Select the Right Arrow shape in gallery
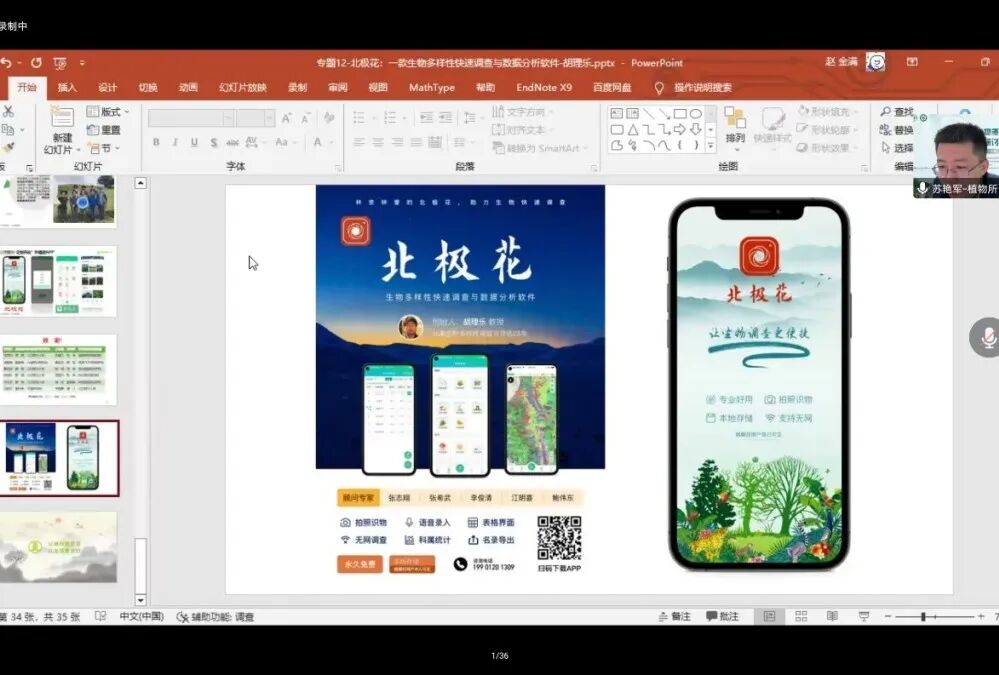The image size is (999, 675). (680, 129)
